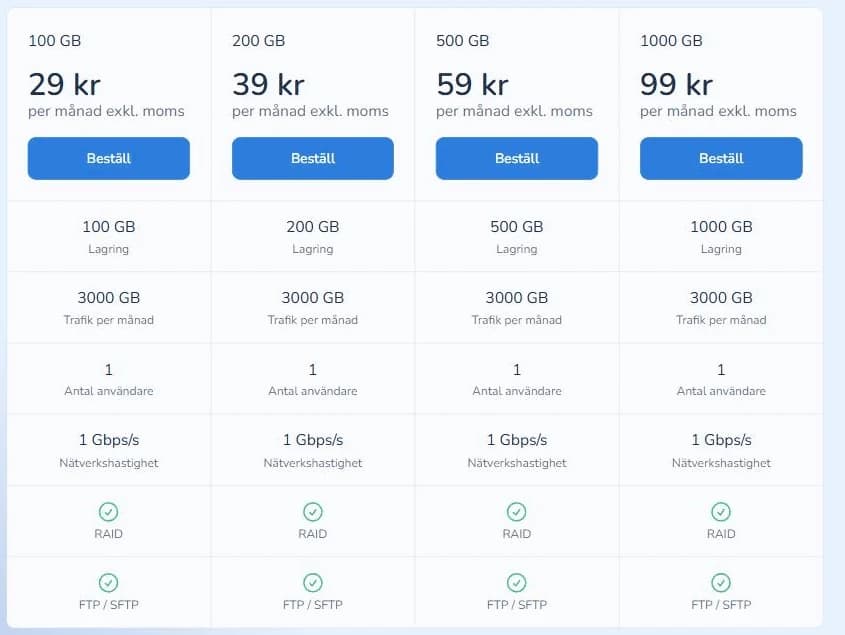Click the RAID checkmark in the 200 GB column
The height and width of the screenshot is (635, 845).
coord(313,512)
